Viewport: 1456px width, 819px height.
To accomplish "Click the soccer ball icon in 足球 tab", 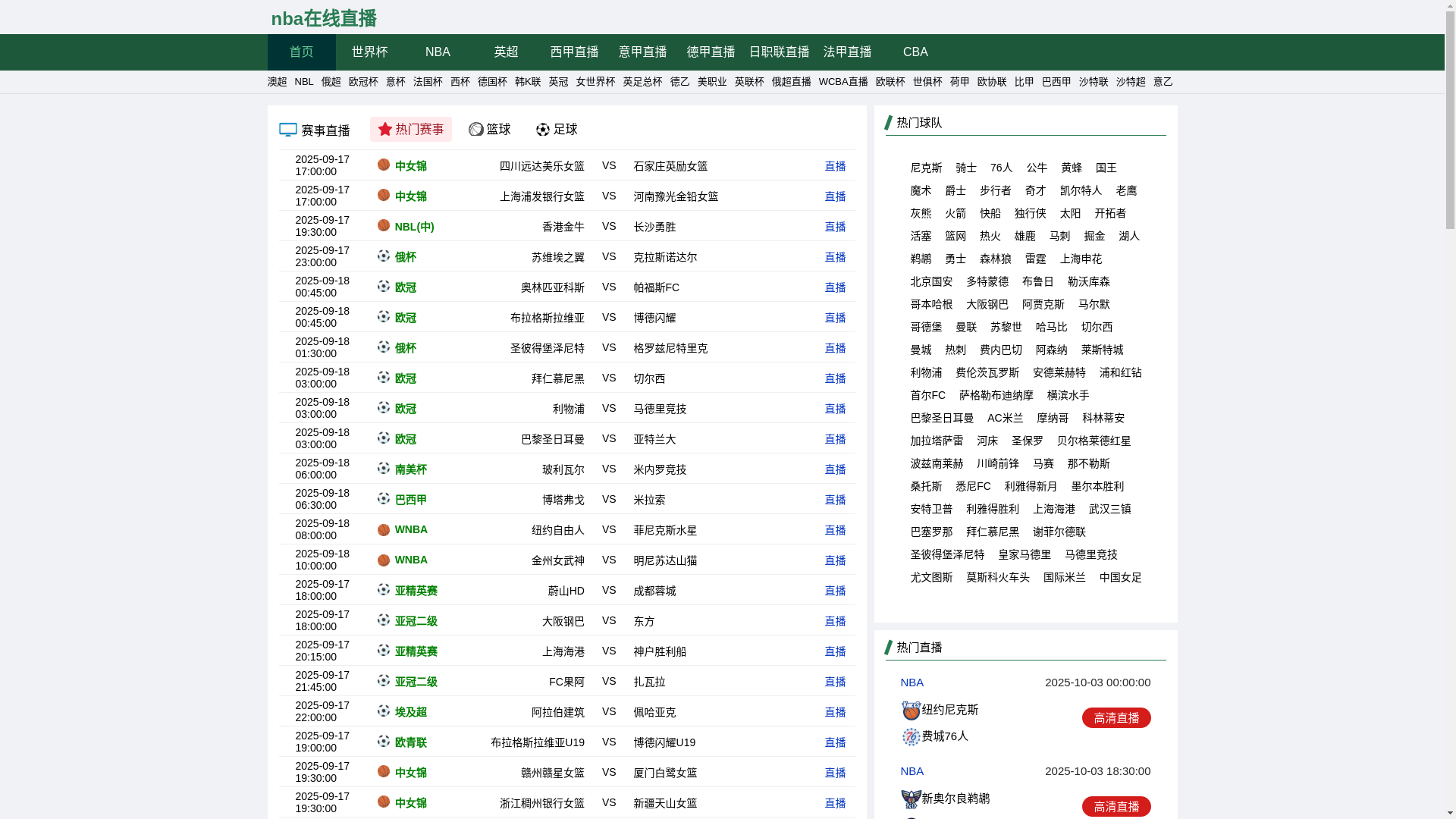I will 543,130.
